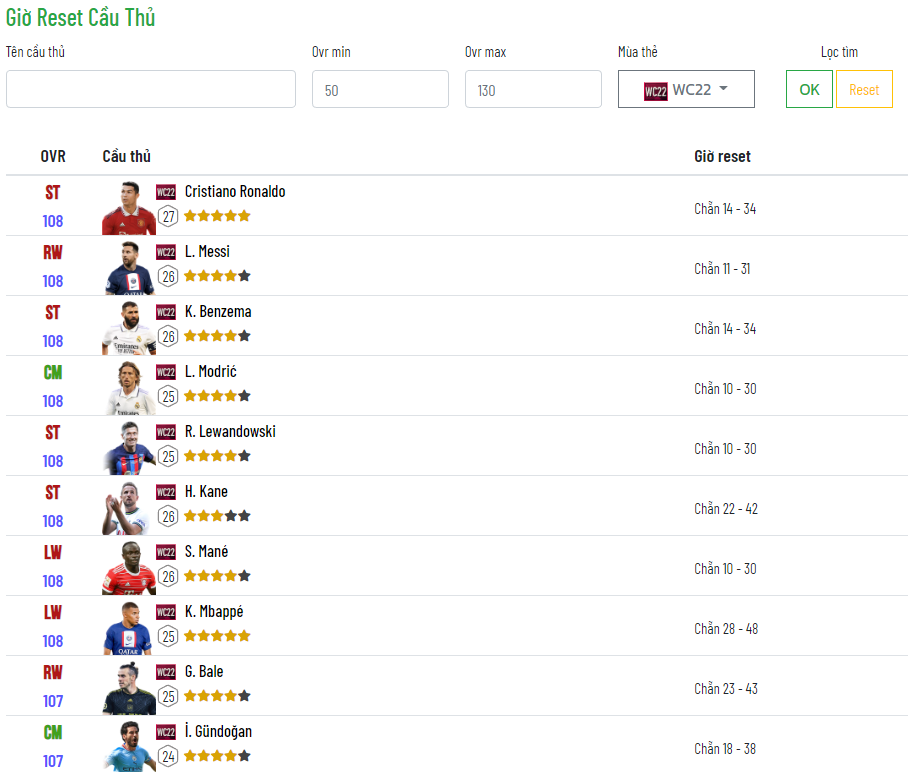Click the WC22 badge beside K. Mbappé
The image size is (914, 772).
(x=166, y=612)
